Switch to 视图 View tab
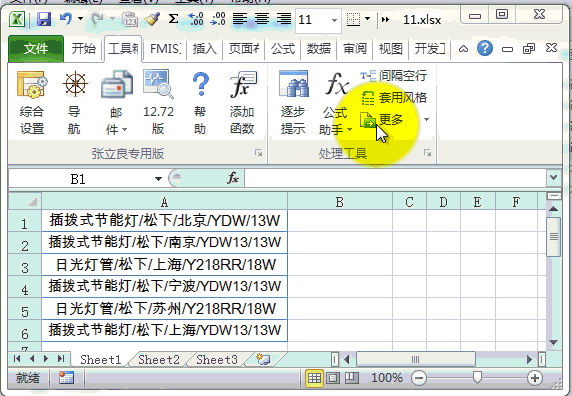The image size is (572, 396). coord(391,48)
